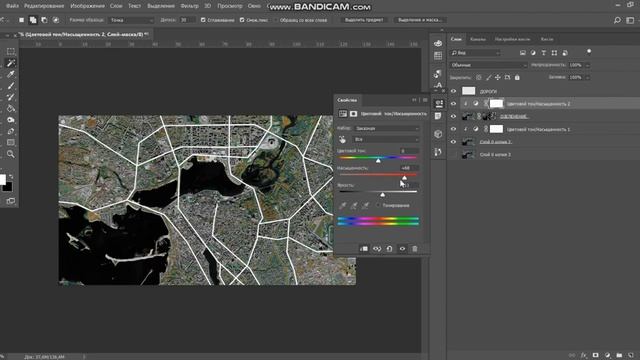Viewport: 640px width, 360px height.
Task: View previous state icon in Properties
Action: tap(377, 249)
